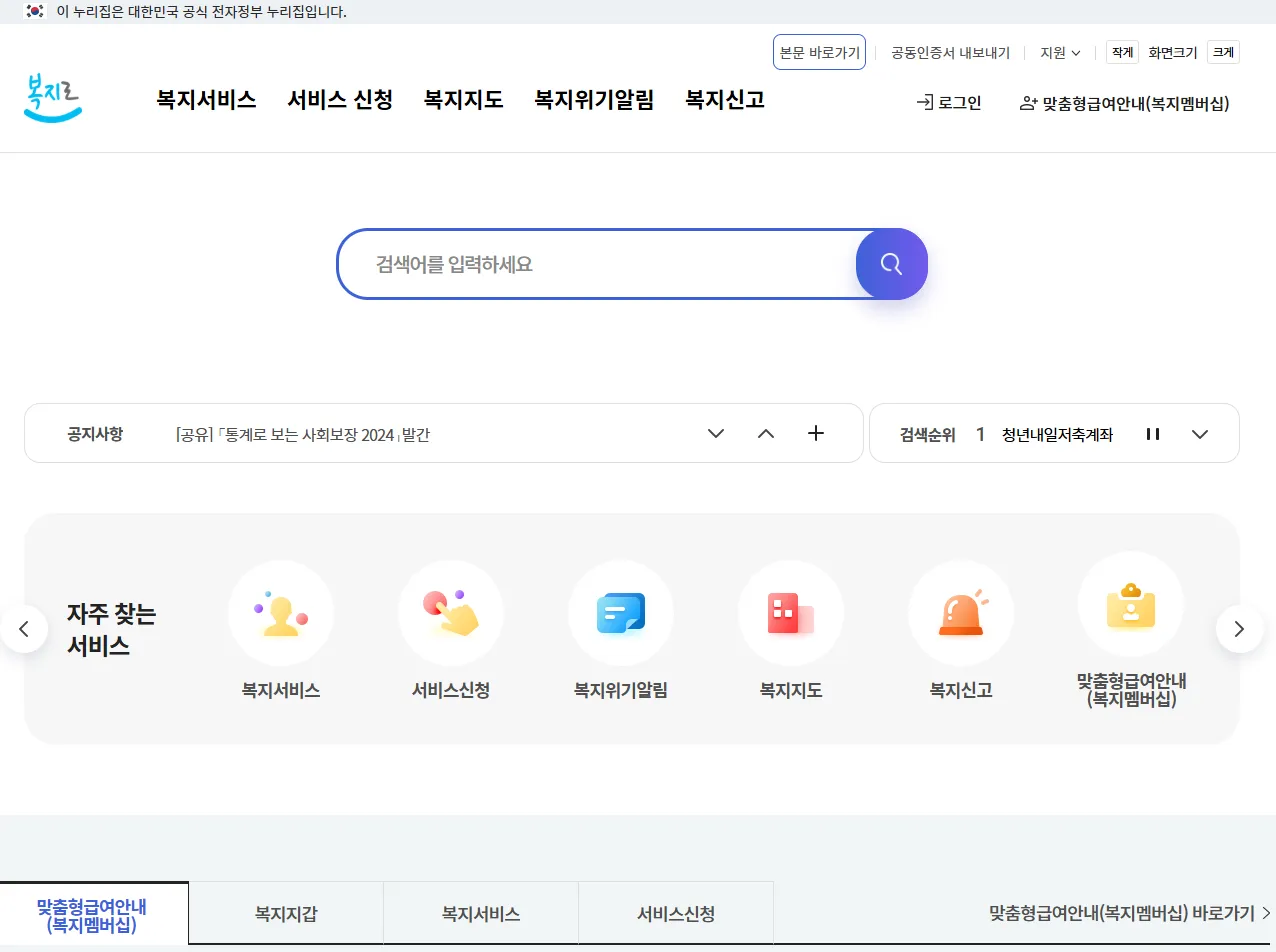Open the 복지지도 menu item
The image size is (1276, 952).
(463, 100)
